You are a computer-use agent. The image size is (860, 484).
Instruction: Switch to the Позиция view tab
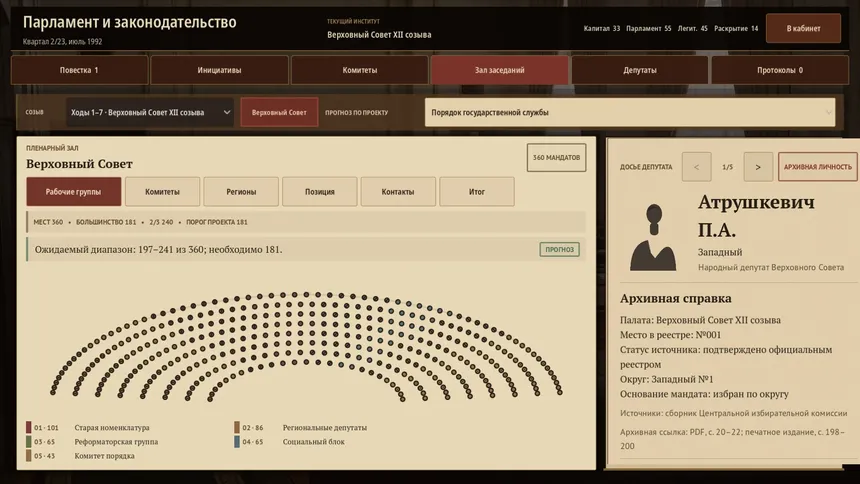(x=320, y=192)
